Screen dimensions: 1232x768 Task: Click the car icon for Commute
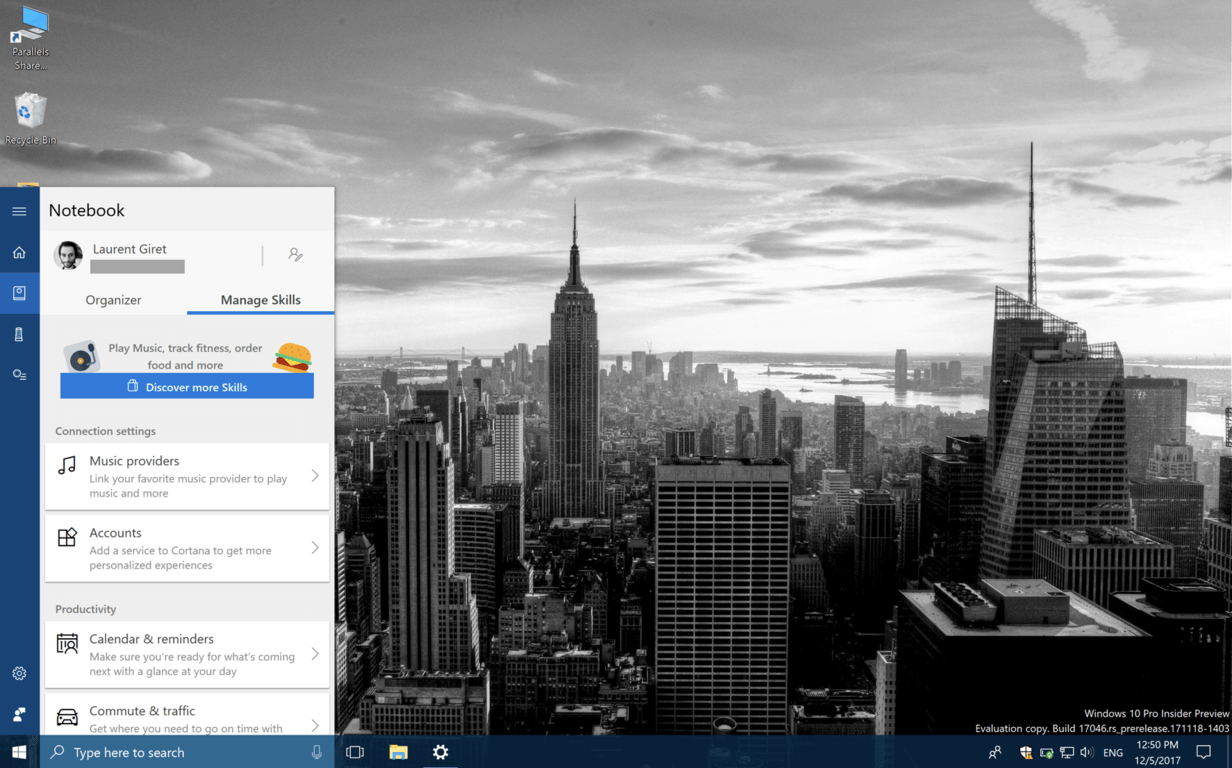[x=67, y=717]
